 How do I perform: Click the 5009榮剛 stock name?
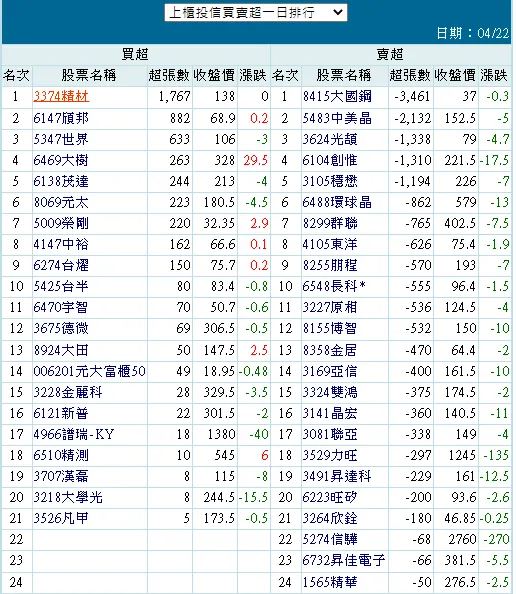pos(61,224)
